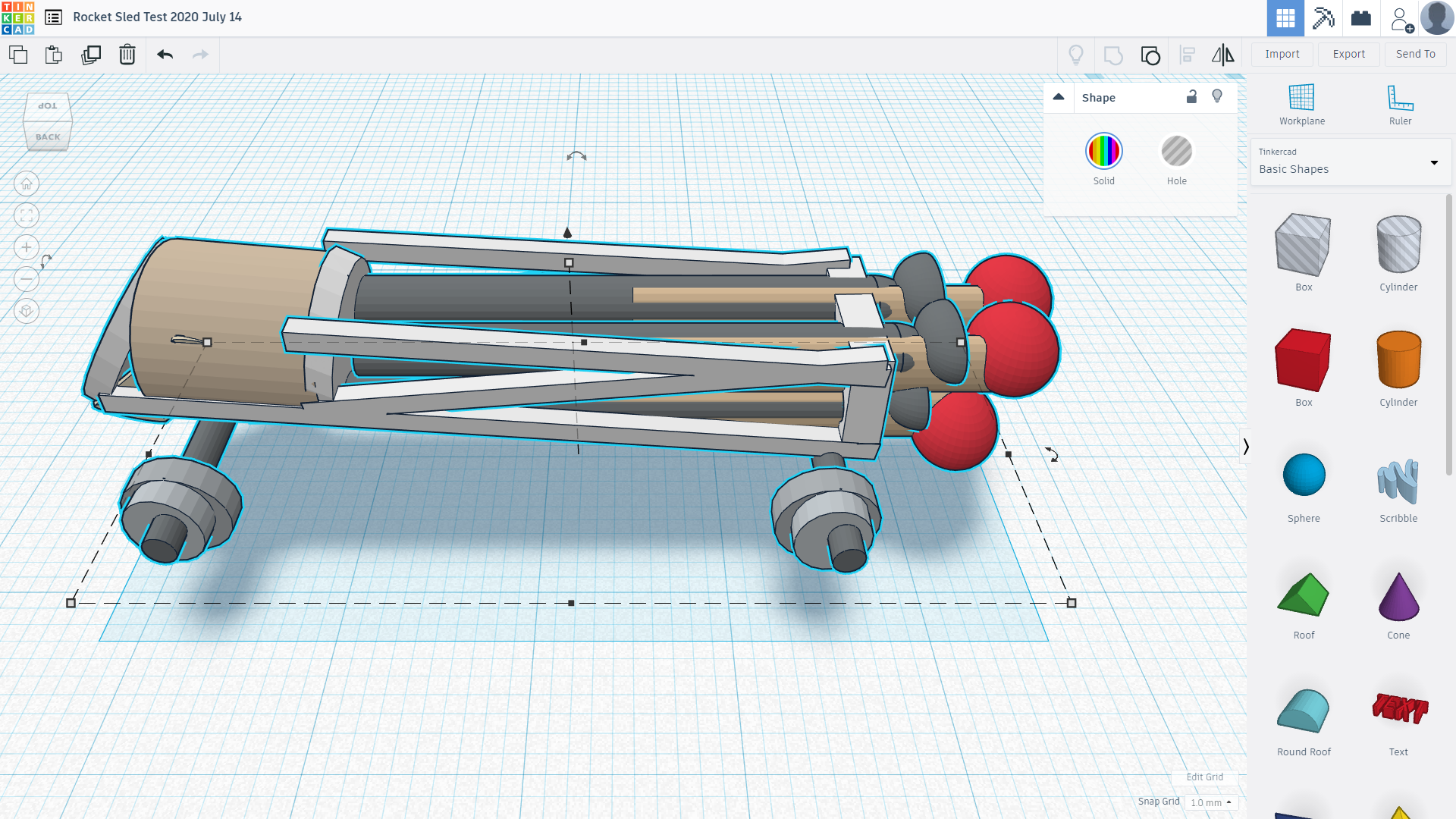This screenshot has width=1456, height=819.
Task: Open the Blocks pickaxe mode
Action: [x=1323, y=18]
